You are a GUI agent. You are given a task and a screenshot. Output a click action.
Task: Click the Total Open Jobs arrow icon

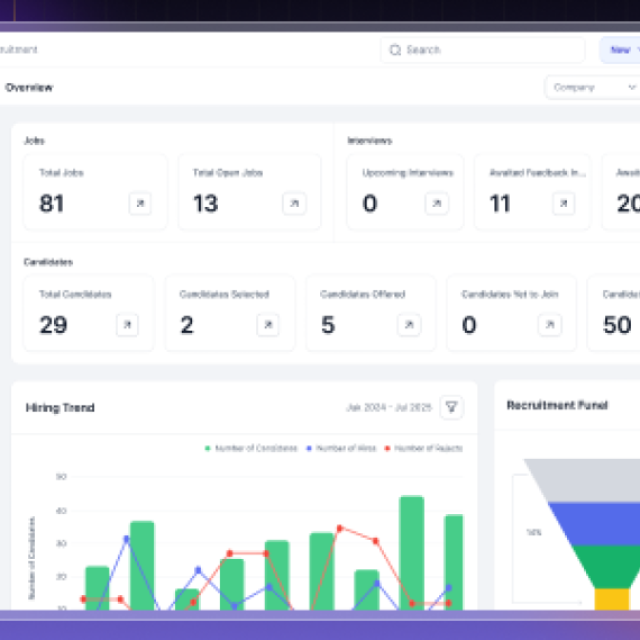[x=294, y=204]
